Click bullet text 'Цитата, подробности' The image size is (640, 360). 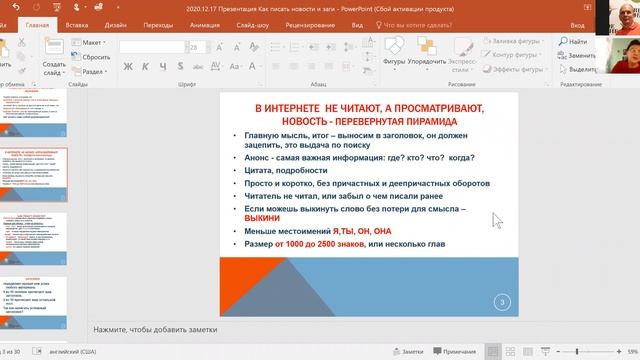tap(286, 170)
